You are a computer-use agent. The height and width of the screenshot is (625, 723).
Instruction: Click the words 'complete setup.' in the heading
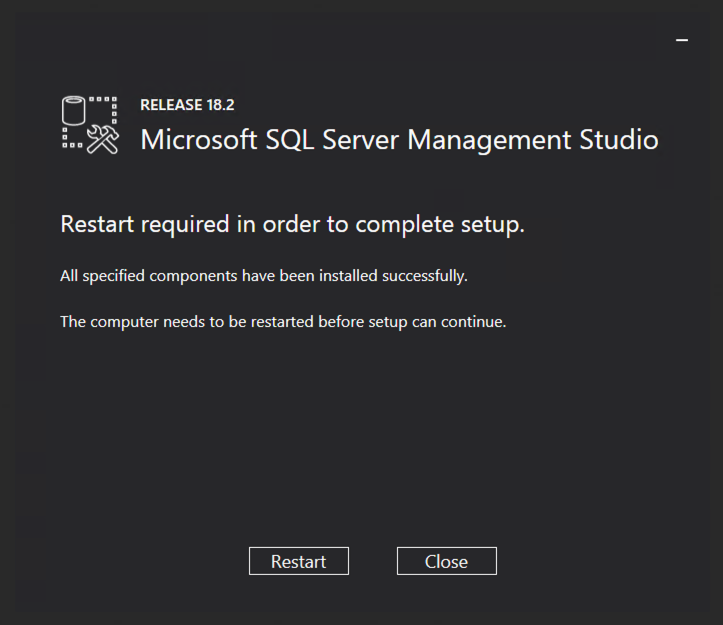coord(440,225)
